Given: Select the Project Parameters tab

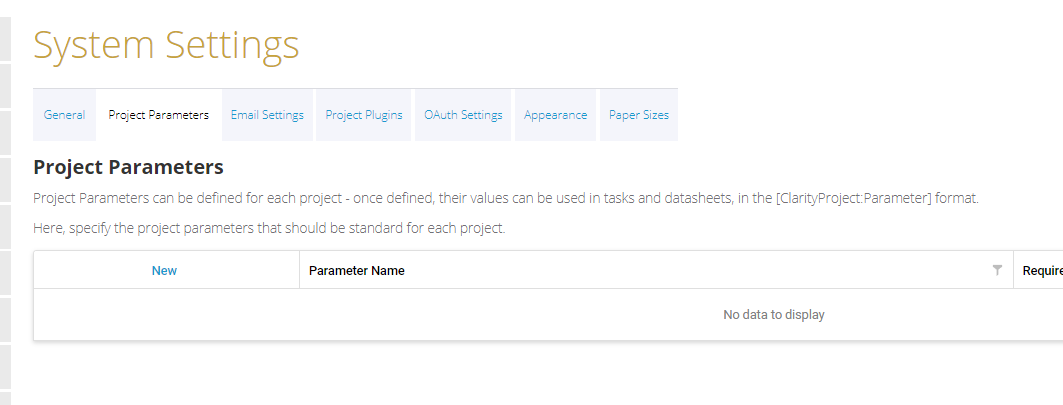Looking at the screenshot, I should 158,115.
